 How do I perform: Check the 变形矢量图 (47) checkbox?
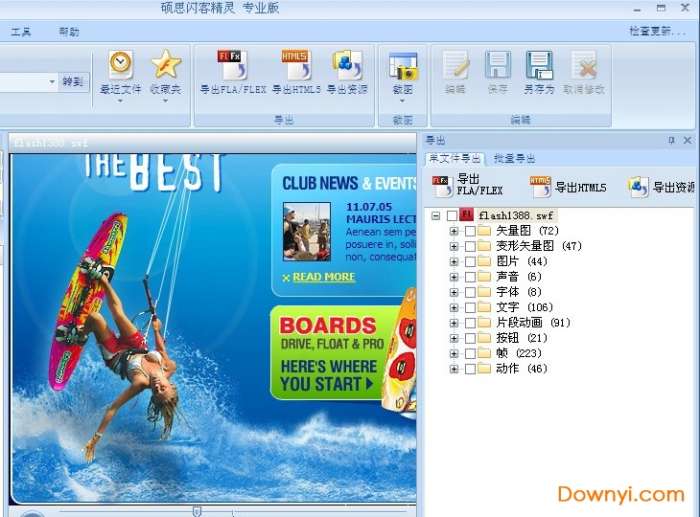click(x=470, y=246)
